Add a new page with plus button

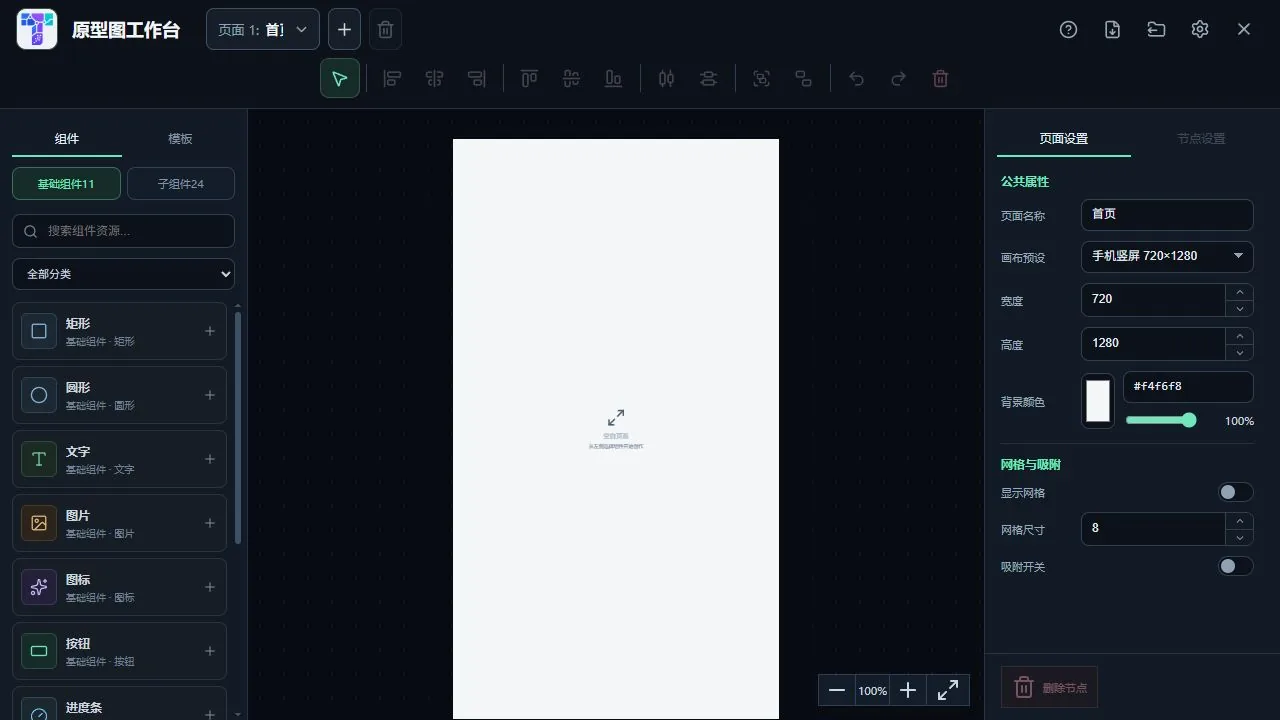click(x=344, y=30)
